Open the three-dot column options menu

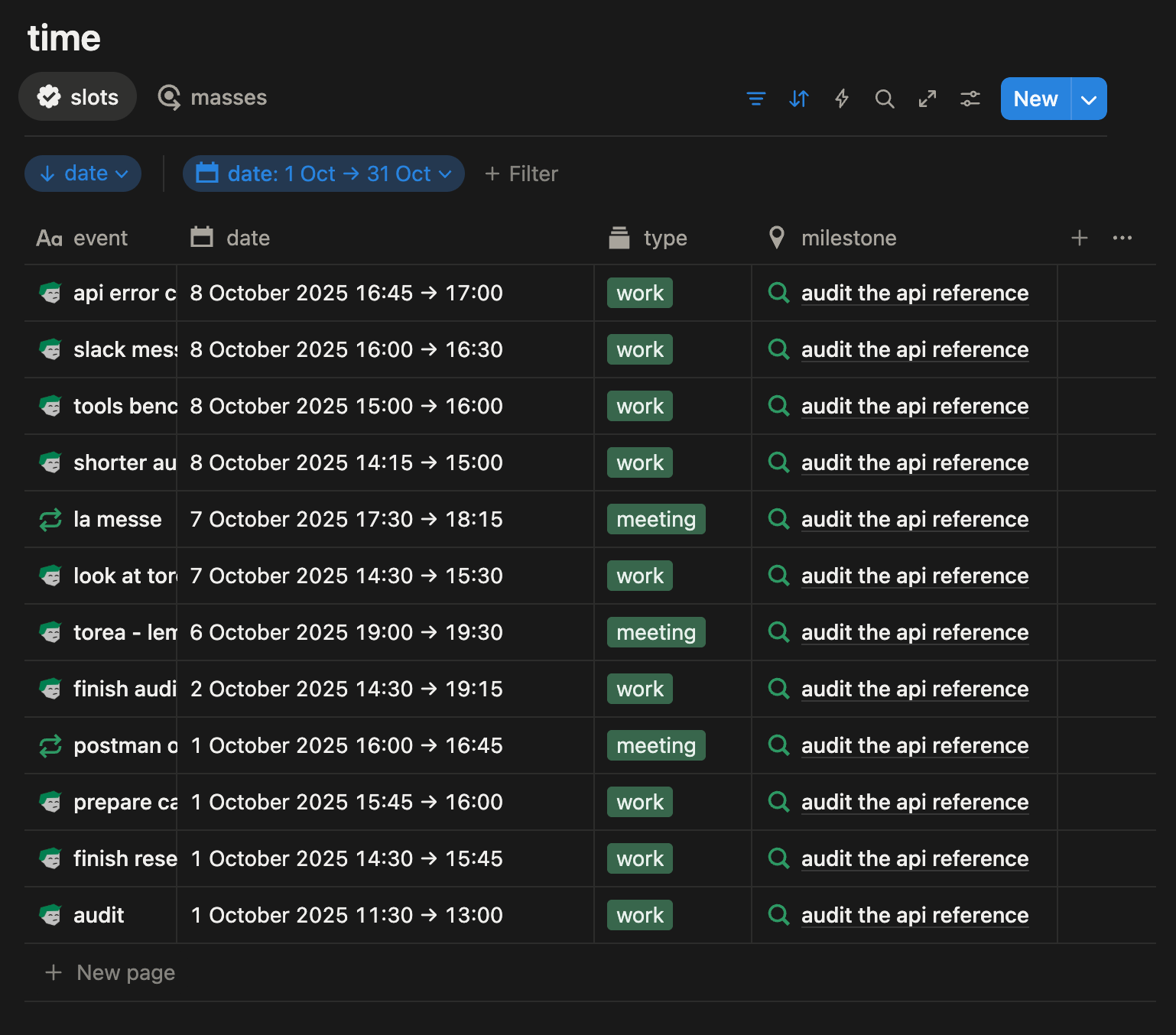point(1122,238)
